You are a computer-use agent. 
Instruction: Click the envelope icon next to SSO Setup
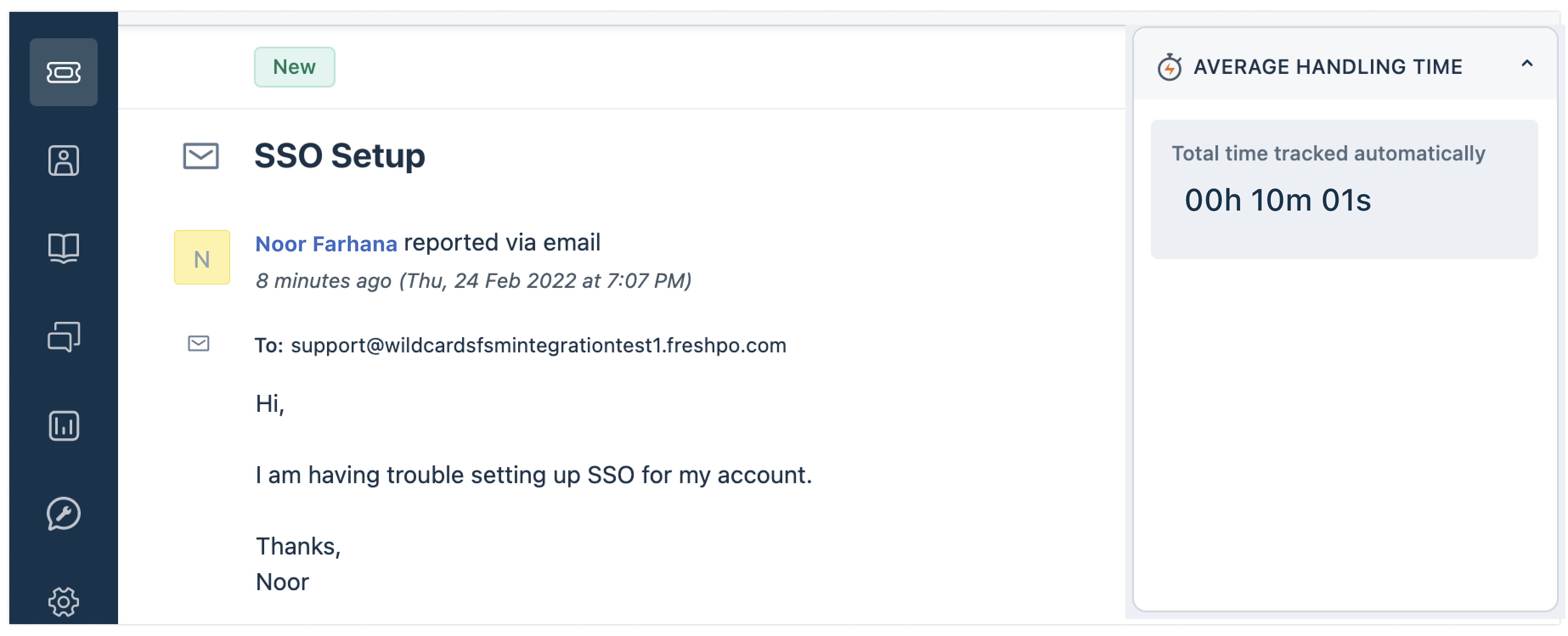tap(201, 156)
